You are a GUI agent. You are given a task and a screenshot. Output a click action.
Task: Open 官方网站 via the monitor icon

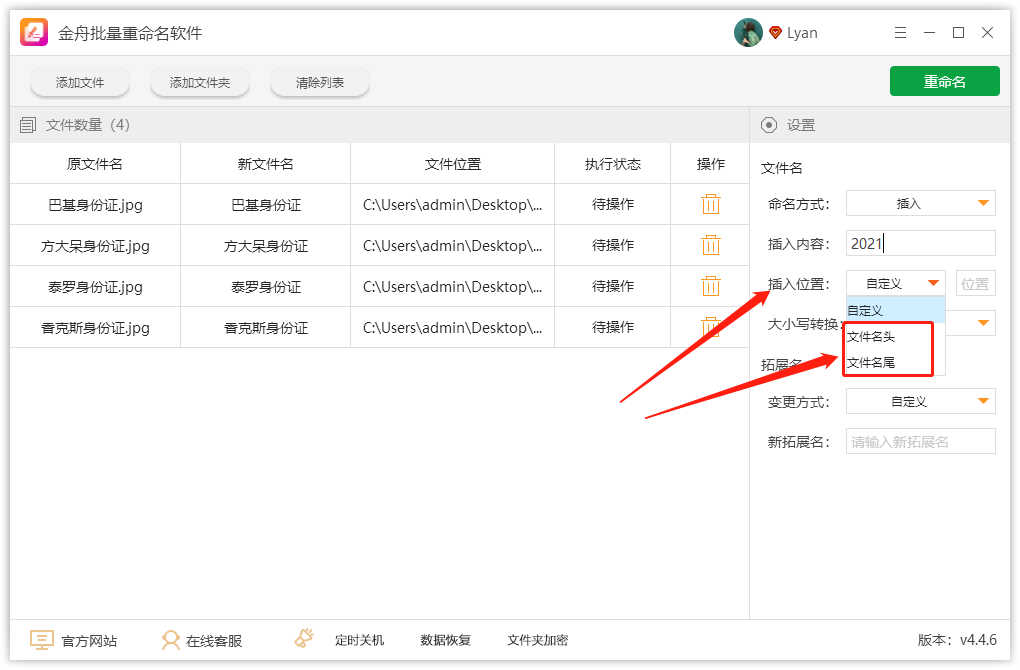pyautogui.click(x=40, y=640)
